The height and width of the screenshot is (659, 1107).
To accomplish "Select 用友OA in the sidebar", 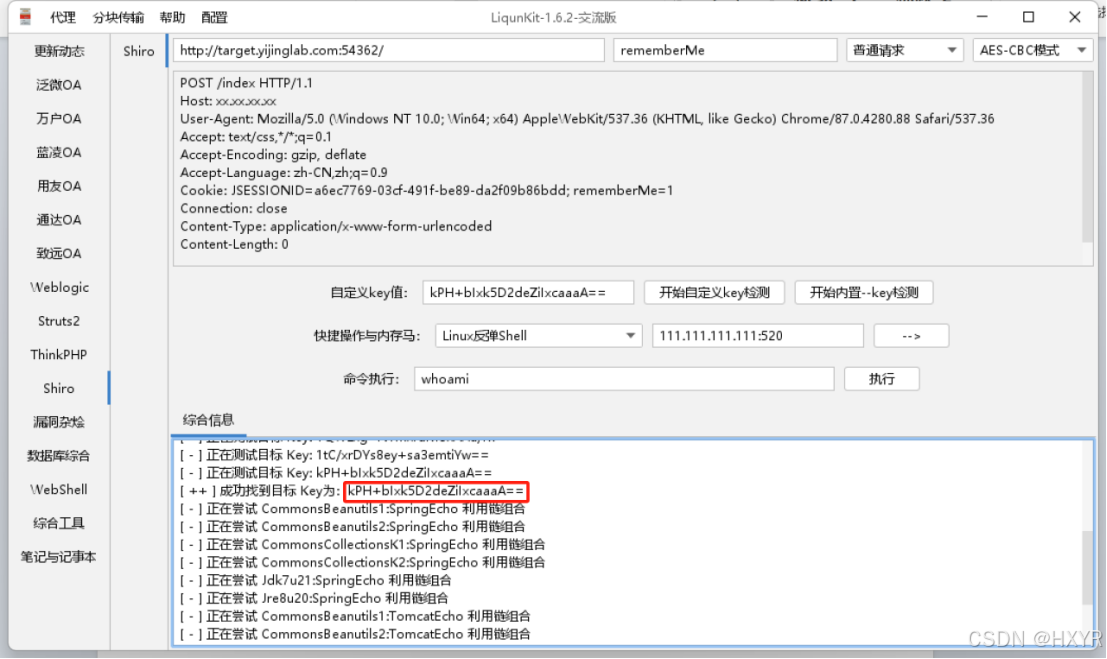I will [x=59, y=186].
